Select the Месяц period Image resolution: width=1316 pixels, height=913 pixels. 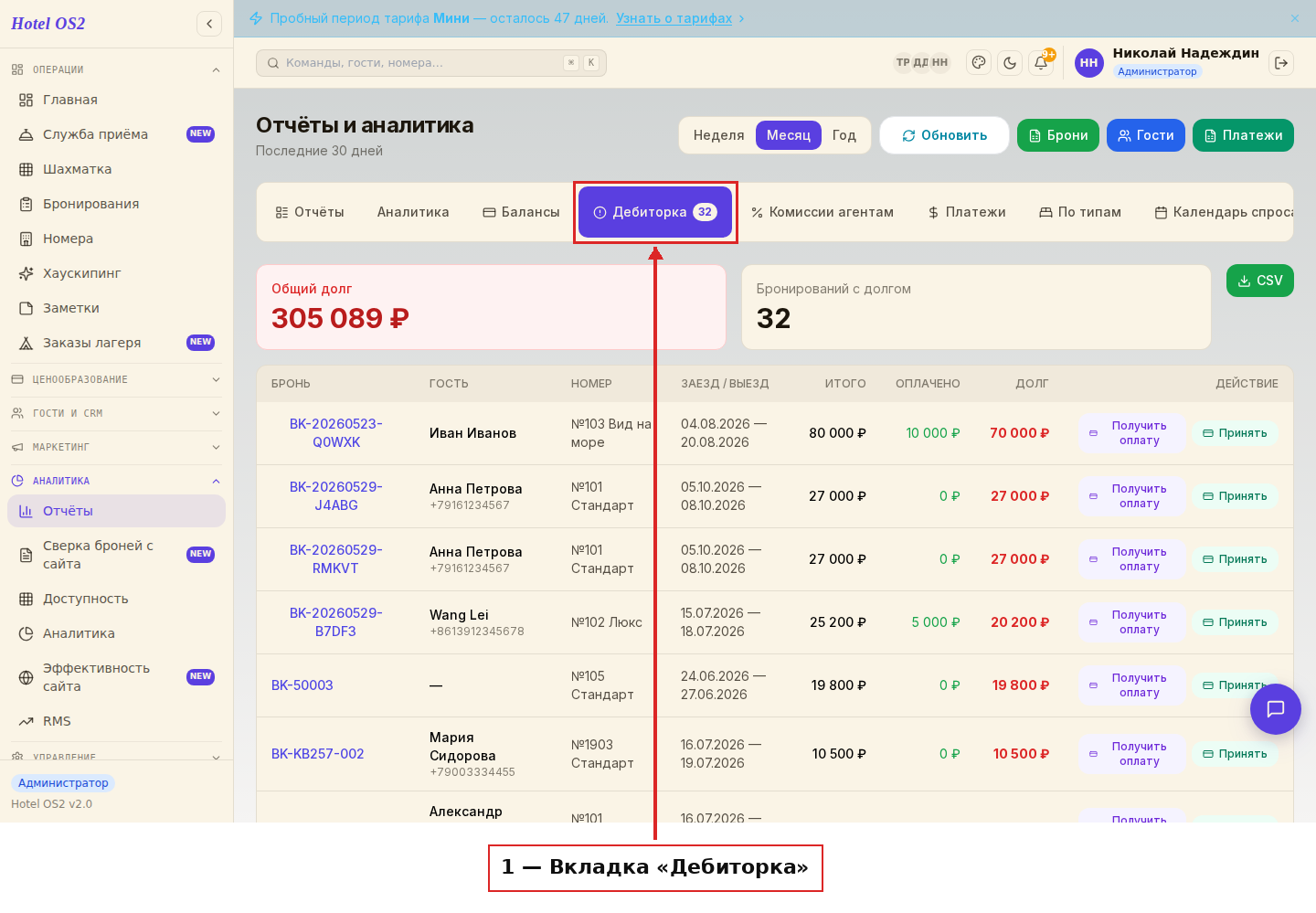pyautogui.click(x=789, y=135)
